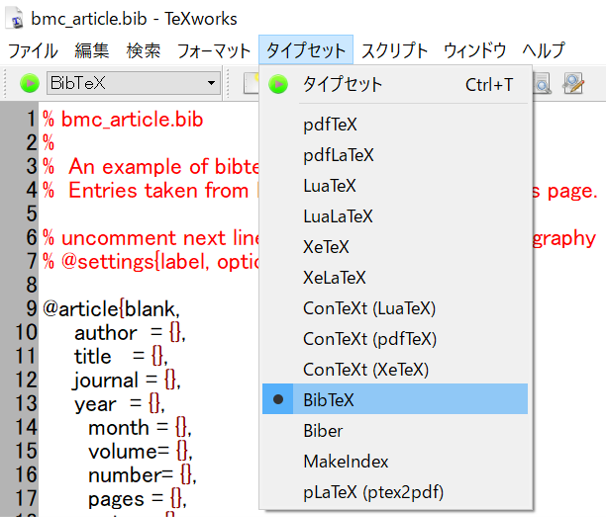
Task: Open the ヘルプ menu
Action: (x=544, y=50)
